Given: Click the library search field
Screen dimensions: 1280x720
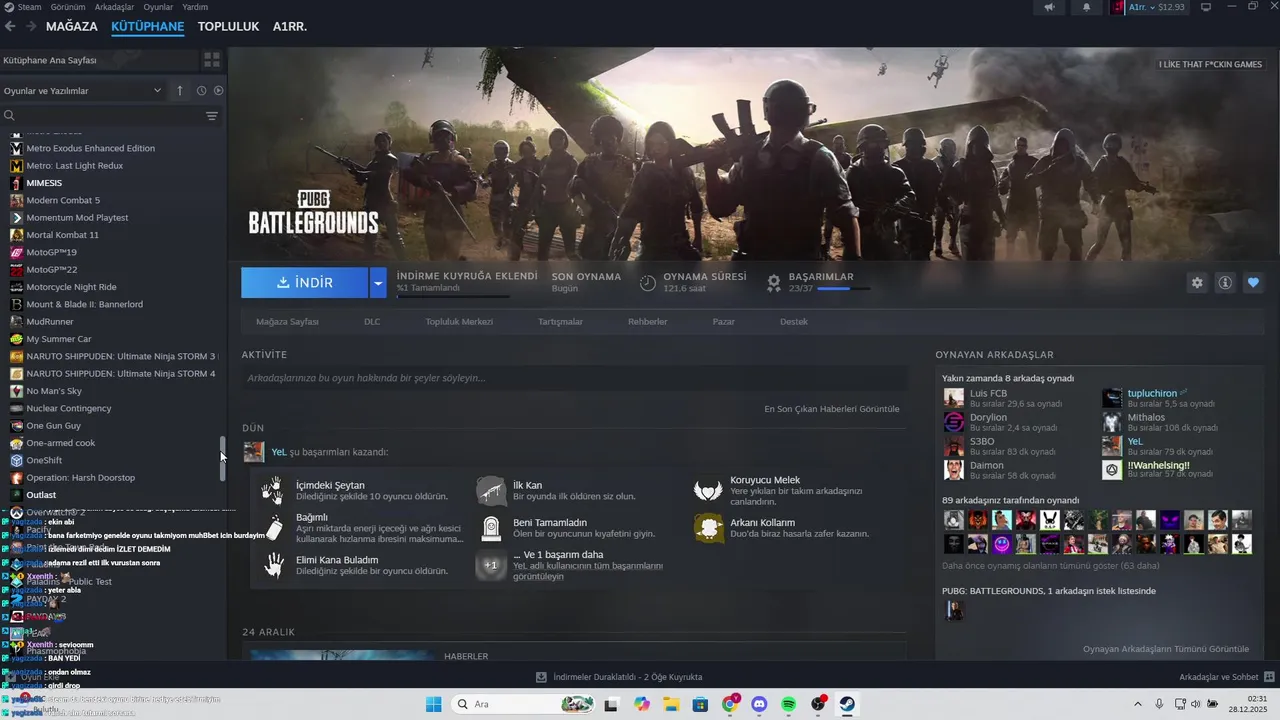Looking at the screenshot, I should [x=100, y=116].
